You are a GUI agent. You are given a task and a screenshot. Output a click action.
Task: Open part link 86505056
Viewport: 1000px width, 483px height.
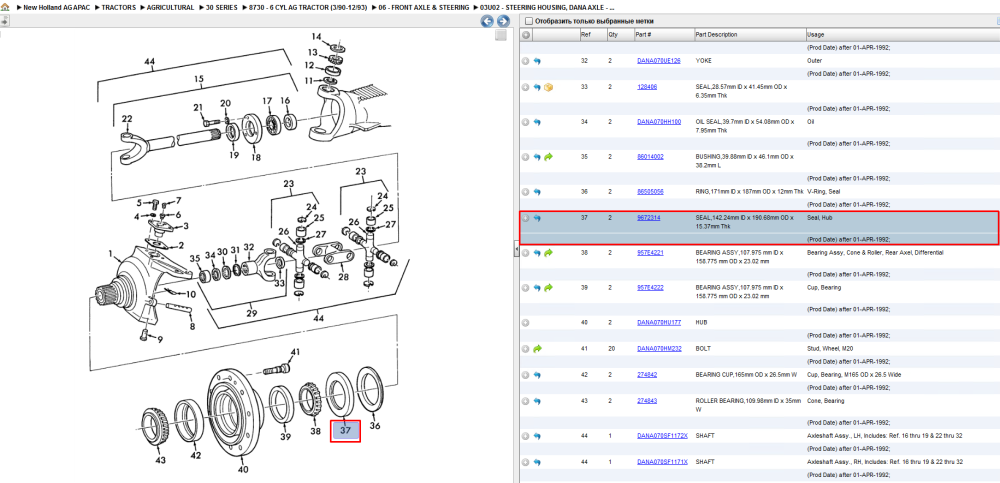coord(651,191)
